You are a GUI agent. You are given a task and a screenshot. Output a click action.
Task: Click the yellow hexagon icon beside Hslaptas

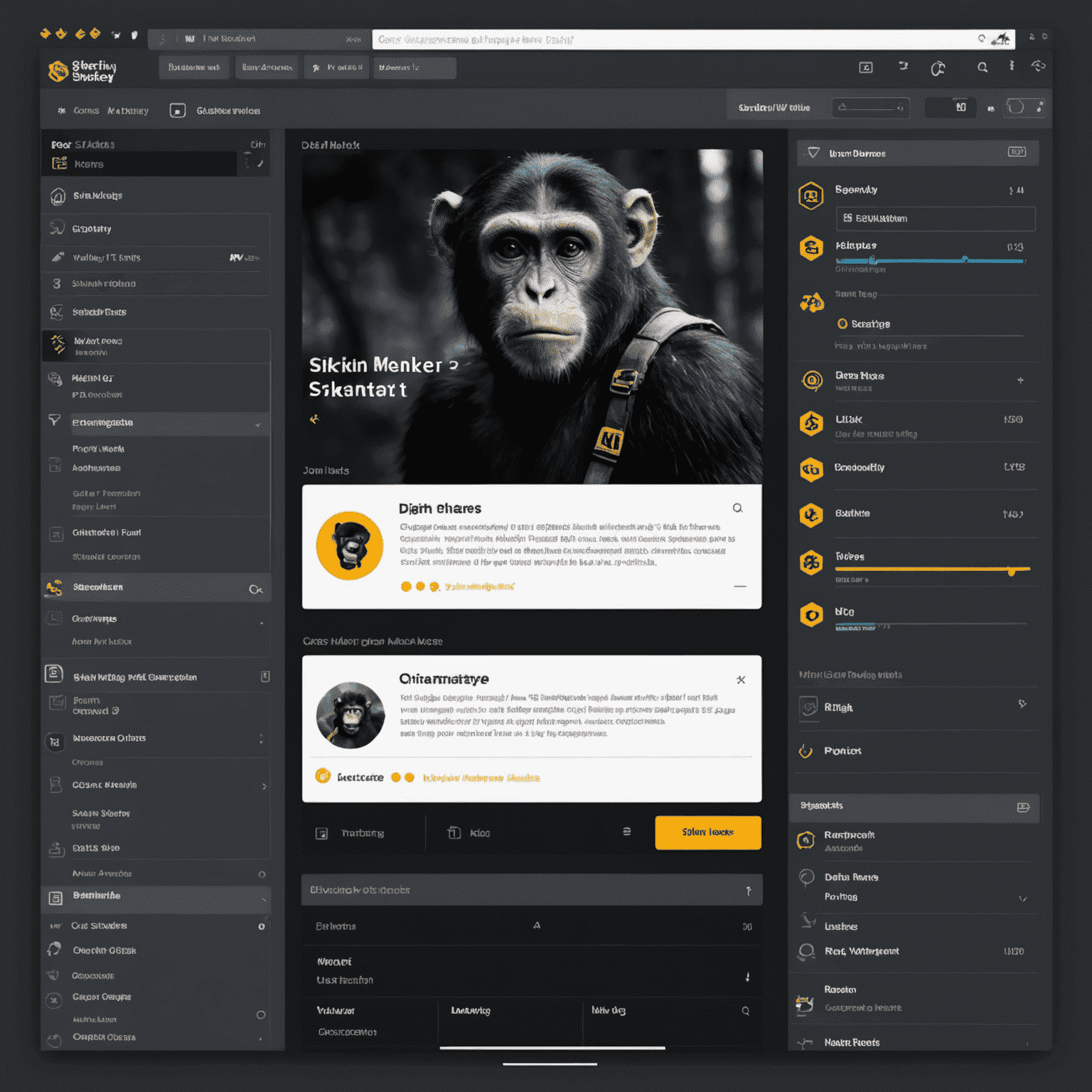pos(811,248)
